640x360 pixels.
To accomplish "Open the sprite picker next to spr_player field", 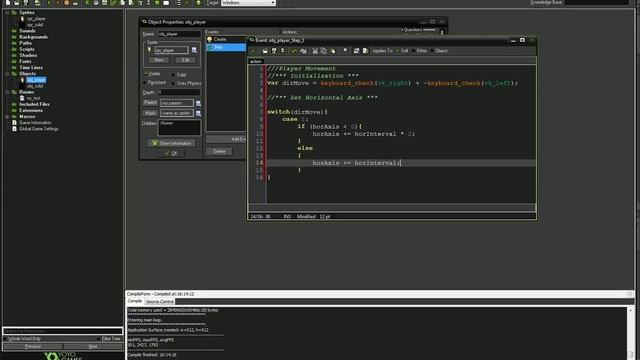I will 194,50.
